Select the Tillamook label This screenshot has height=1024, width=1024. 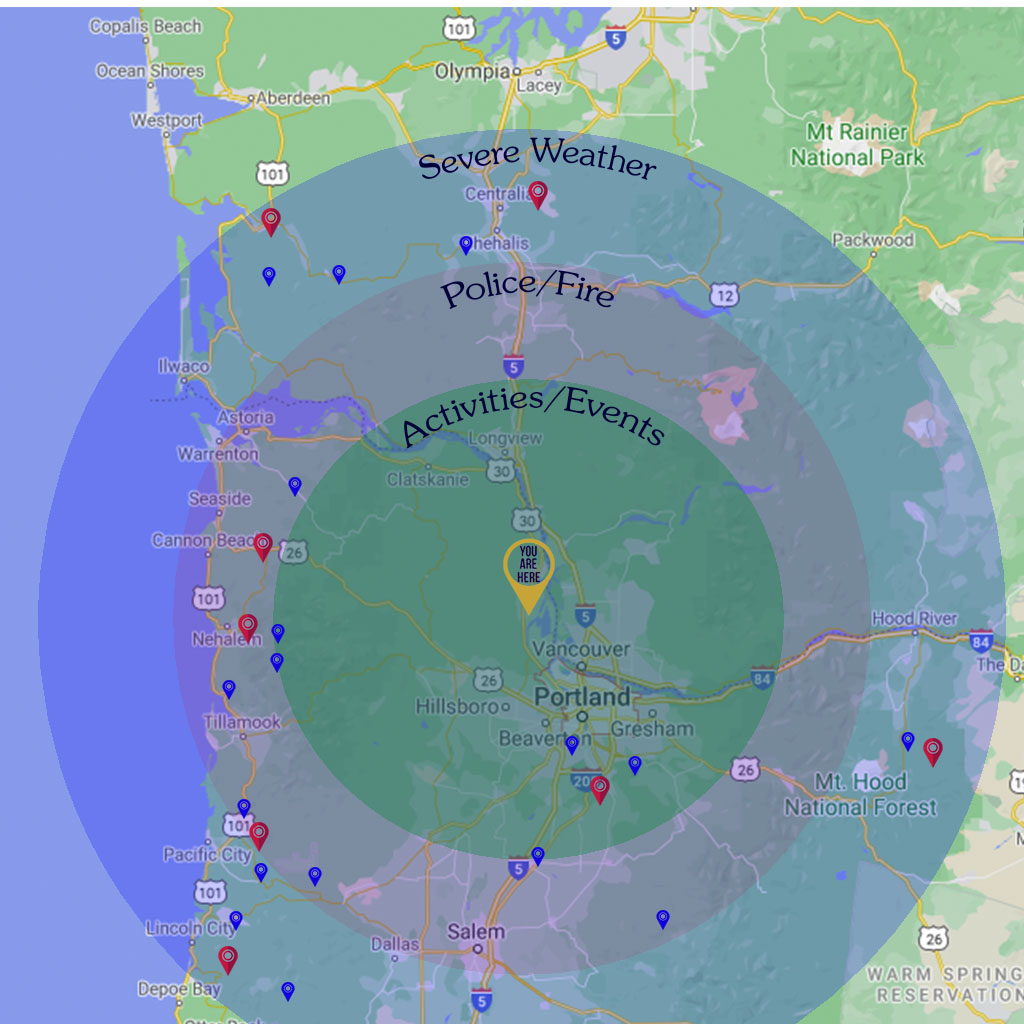242,722
